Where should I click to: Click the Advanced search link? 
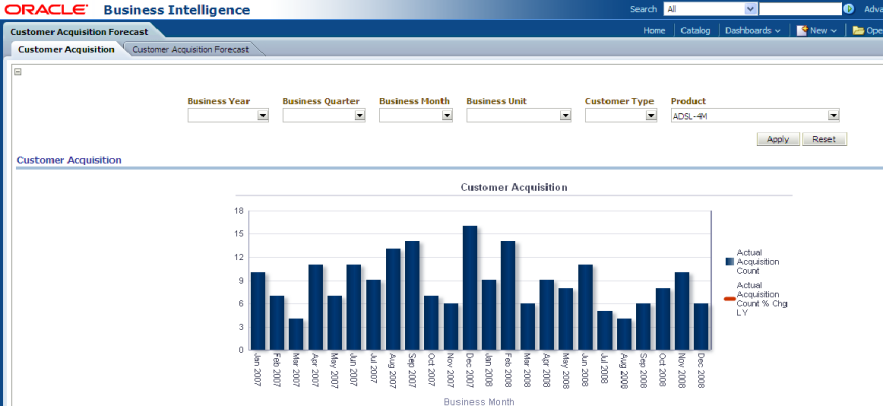tap(873, 9)
